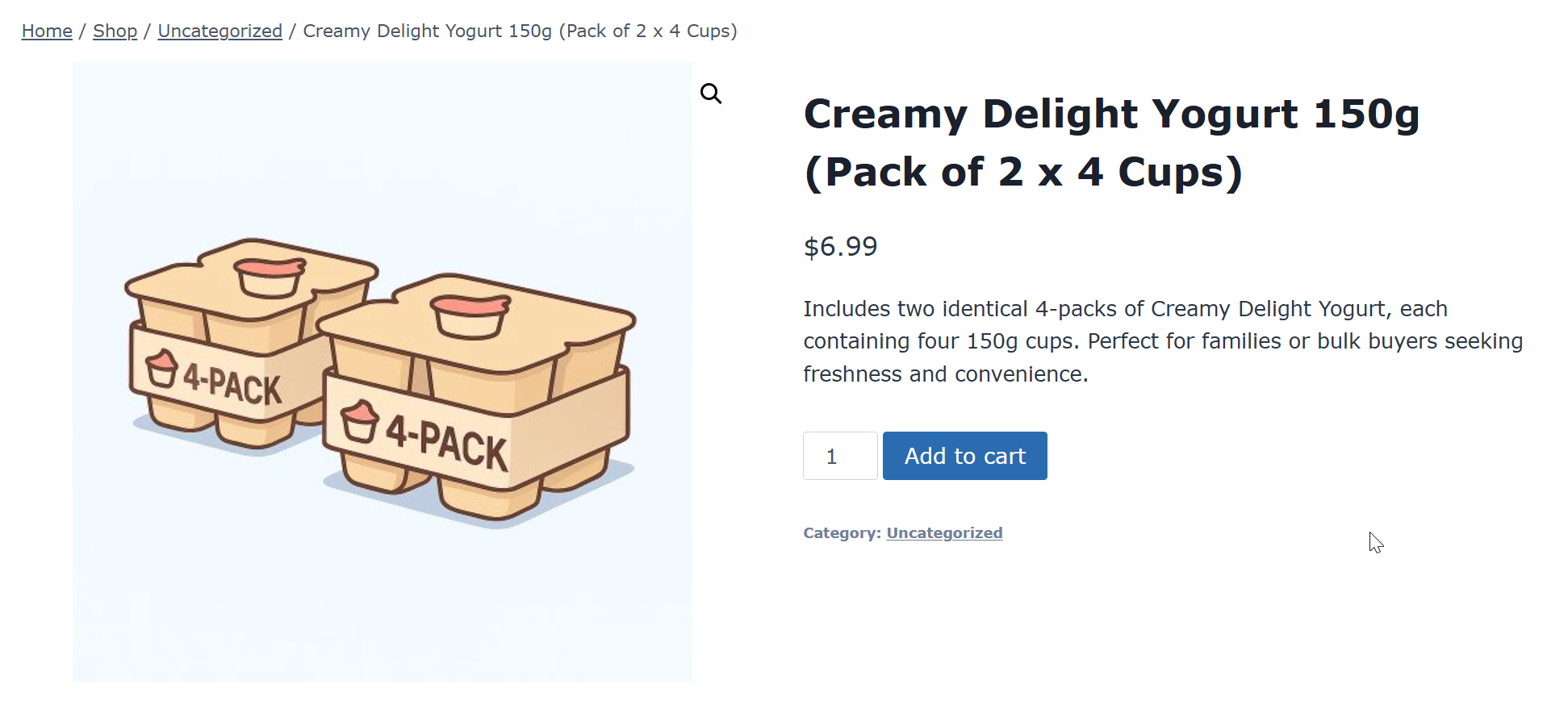The image size is (1568, 714).
Task: Go to the Home breadcrumb link
Action: pyautogui.click(x=47, y=31)
